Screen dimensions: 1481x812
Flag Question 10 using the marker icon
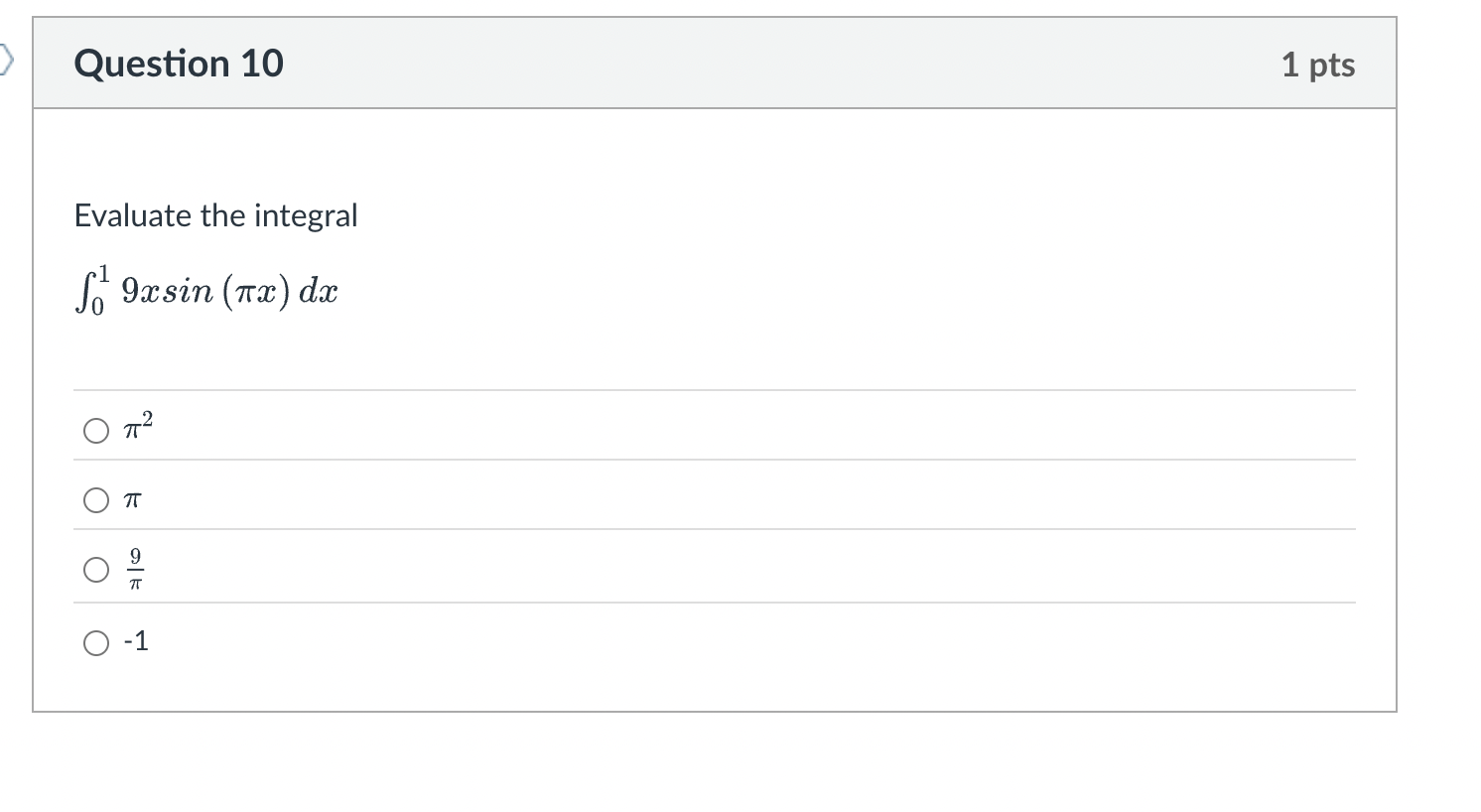click(x=7, y=63)
